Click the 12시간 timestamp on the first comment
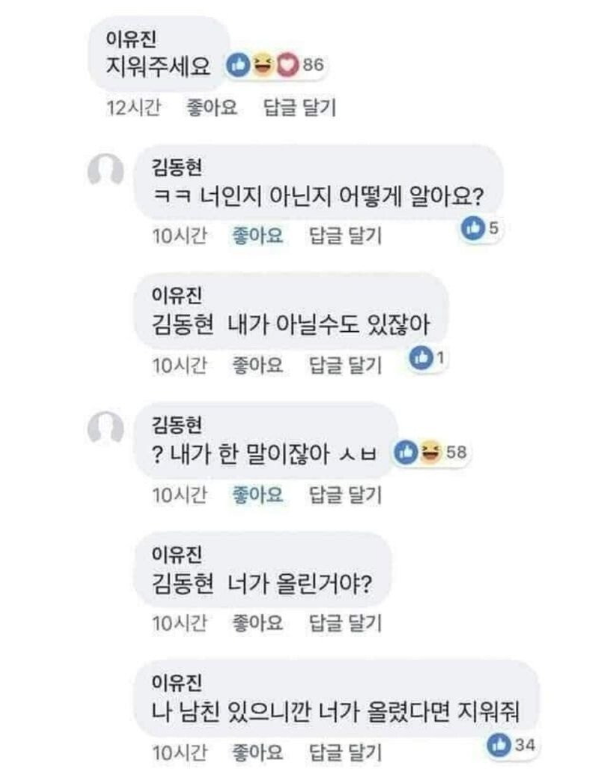This screenshot has height=778, width=608. pyautogui.click(x=131, y=108)
